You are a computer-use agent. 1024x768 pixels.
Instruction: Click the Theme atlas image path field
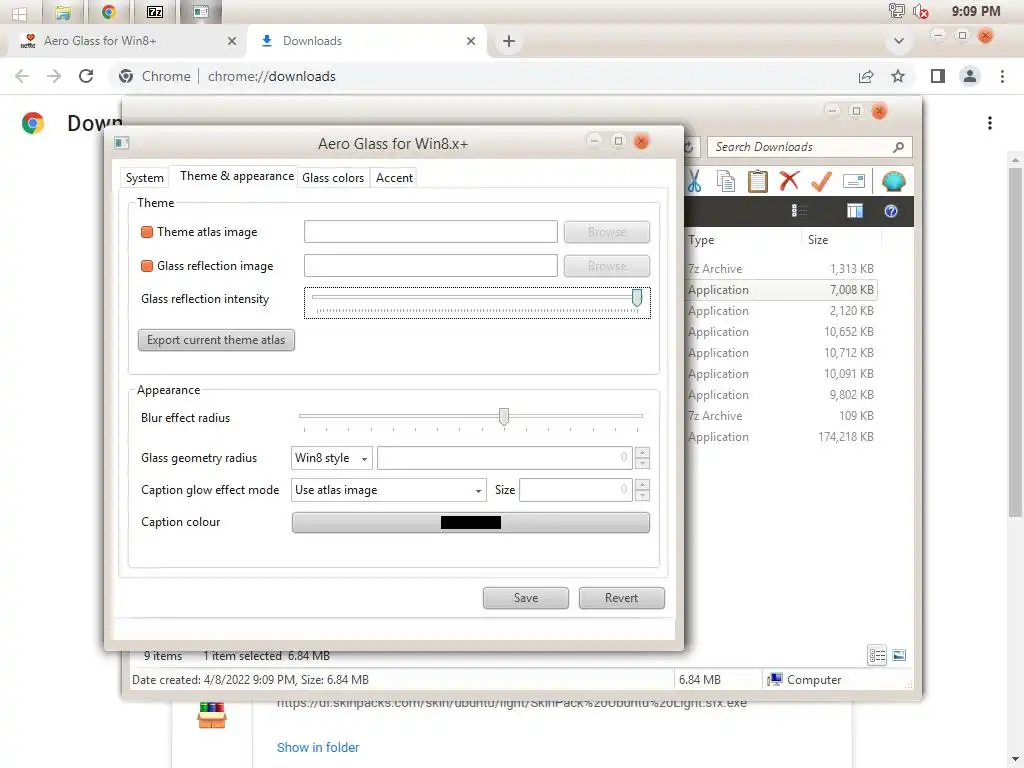click(x=430, y=232)
